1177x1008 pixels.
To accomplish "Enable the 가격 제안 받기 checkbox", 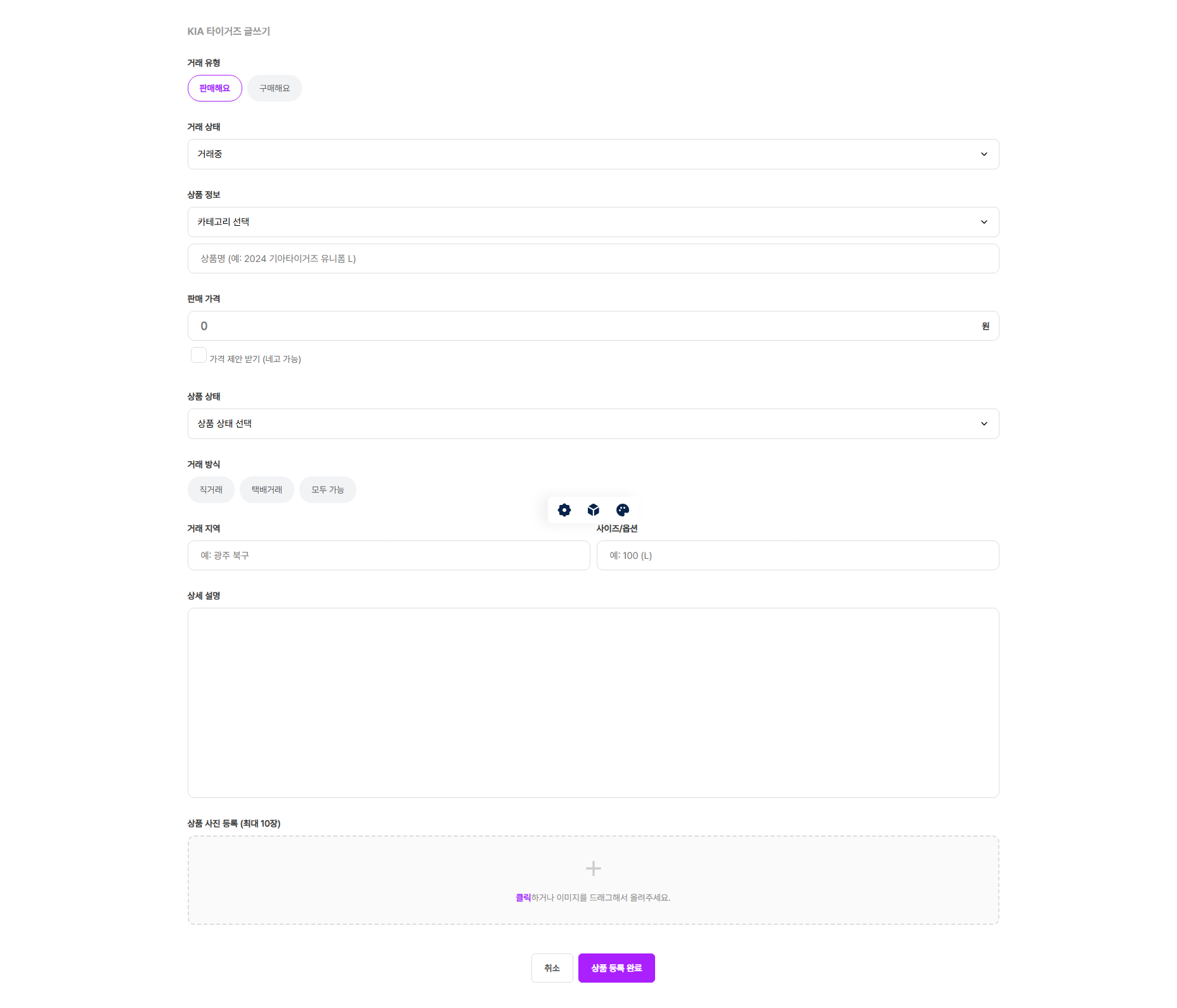I will tap(198, 355).
